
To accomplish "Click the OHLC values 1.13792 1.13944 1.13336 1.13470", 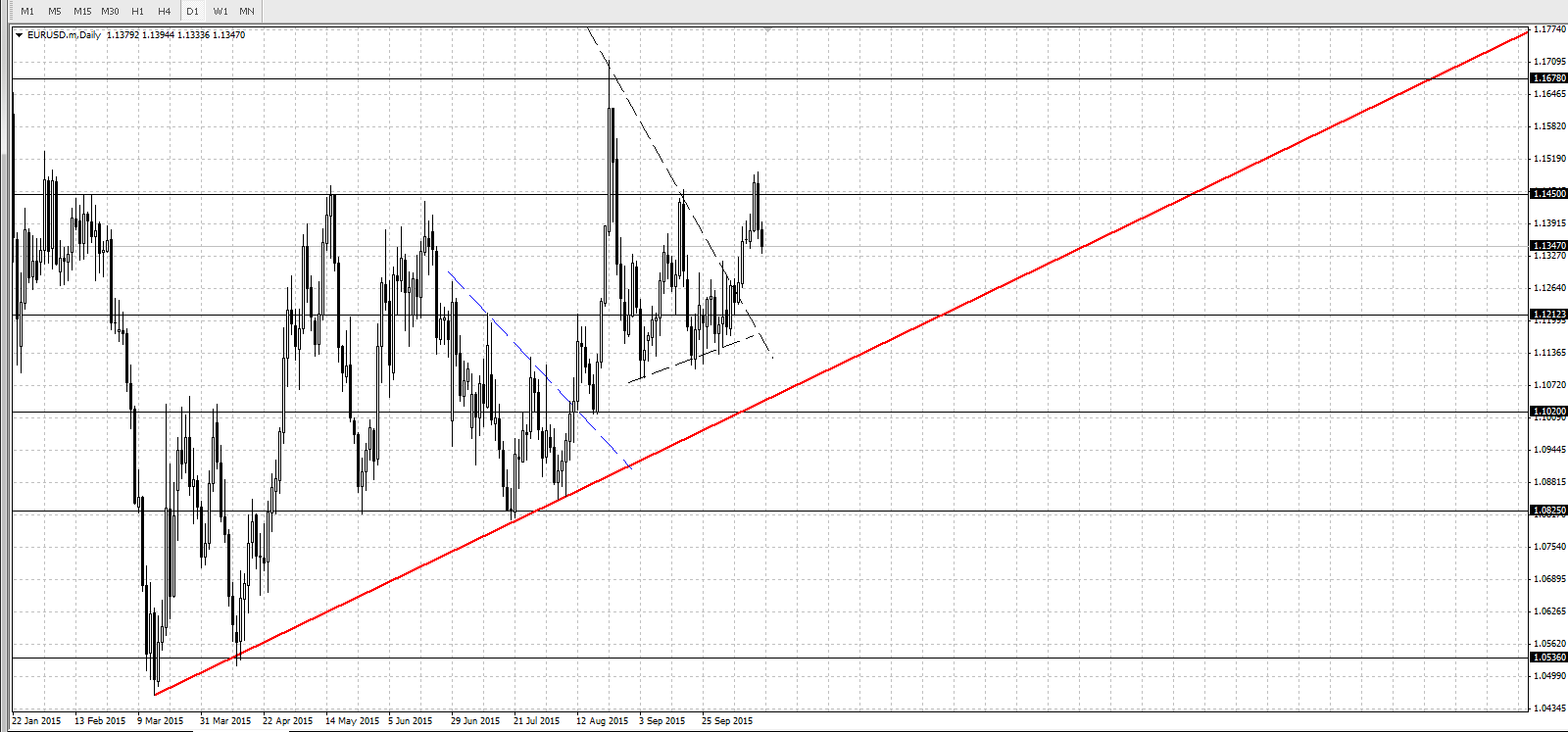I will (176, 35).
